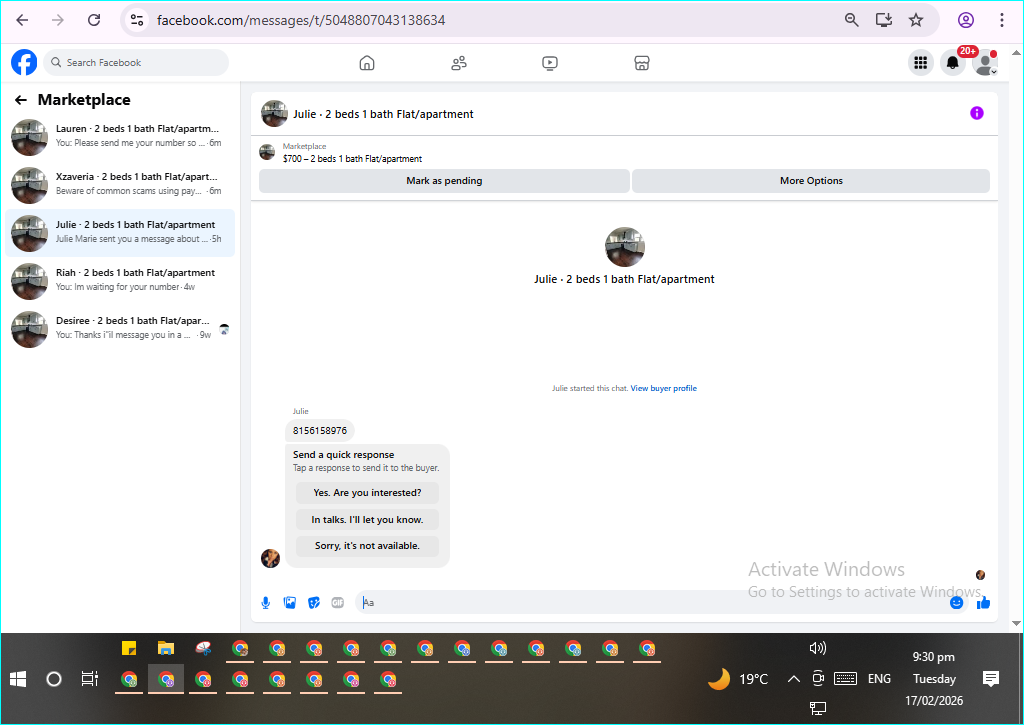Open the Chrome profile icon
Screen dimensions: 1024x725
tap(966, 20)
